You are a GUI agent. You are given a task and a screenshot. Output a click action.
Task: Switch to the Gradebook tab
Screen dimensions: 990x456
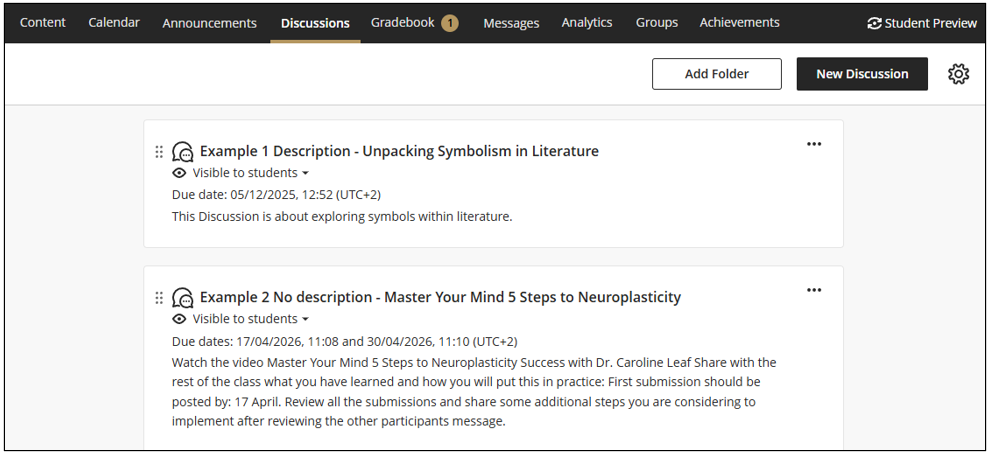403,23
